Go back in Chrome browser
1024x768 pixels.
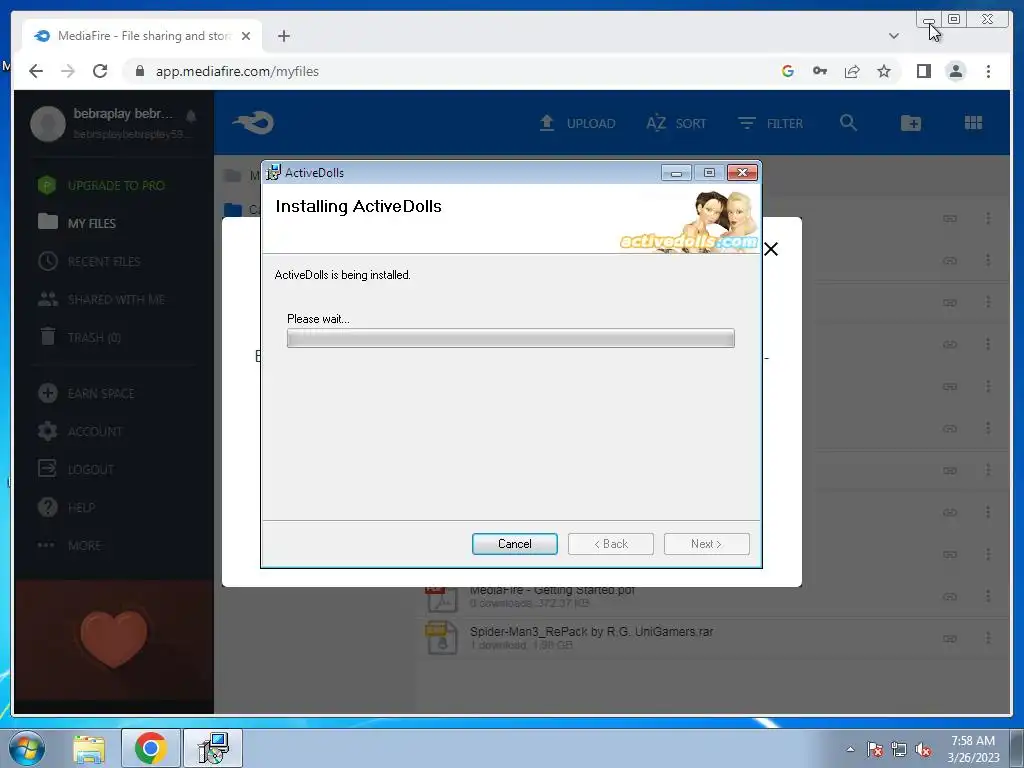coord(36,71)
